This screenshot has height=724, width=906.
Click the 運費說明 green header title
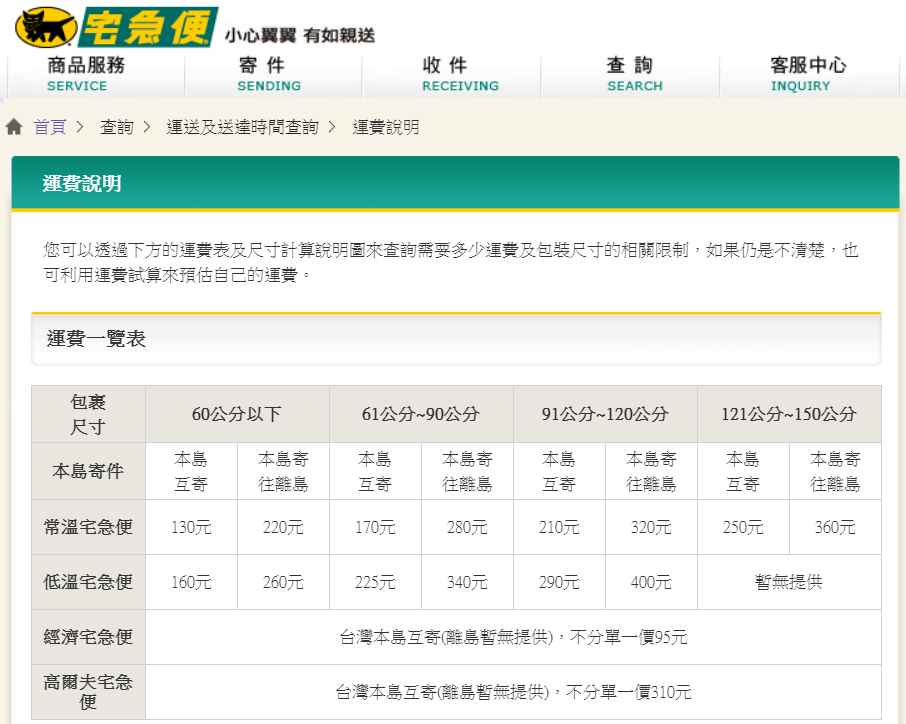click(x=81, y=183)
